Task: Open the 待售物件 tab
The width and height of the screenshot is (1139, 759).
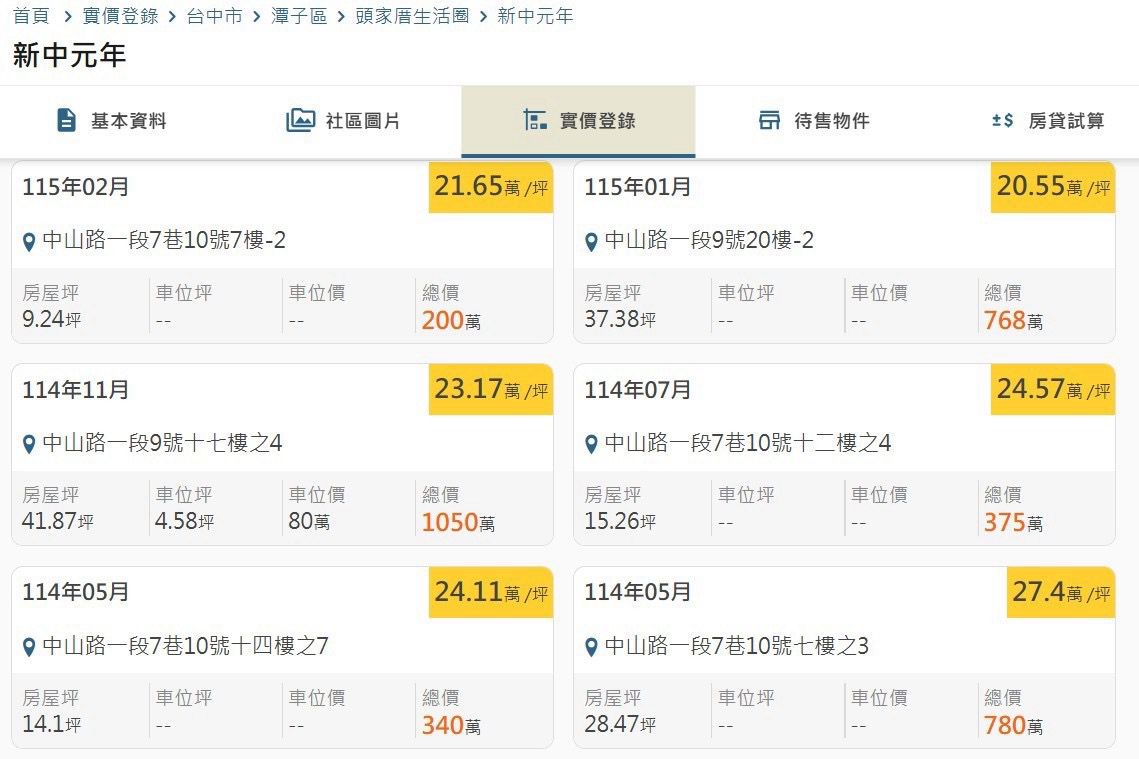Action: click(x=813, y=121)
